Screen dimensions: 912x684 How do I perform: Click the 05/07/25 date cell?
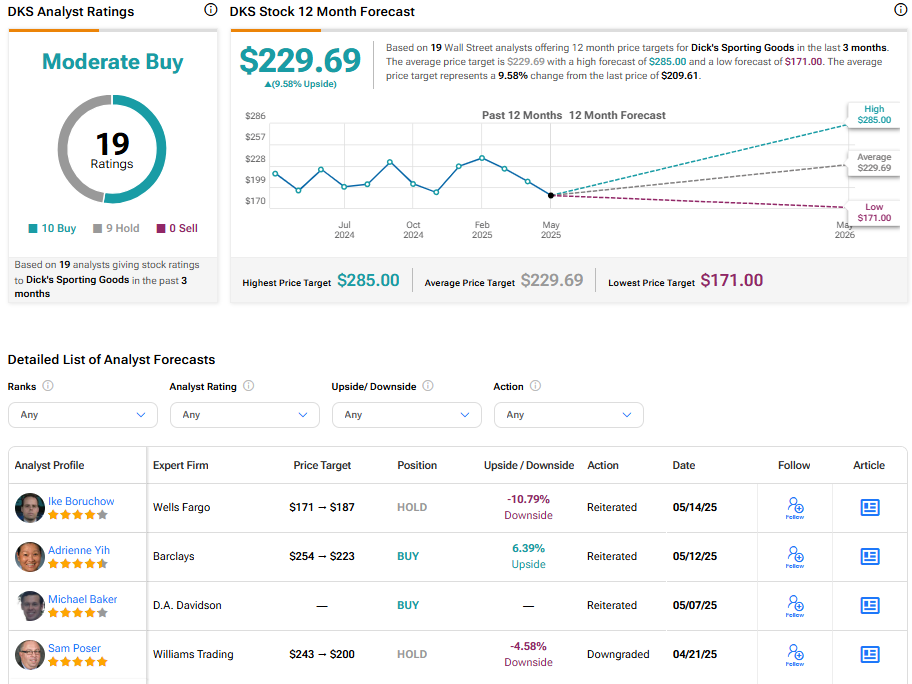tap(694, 605)
